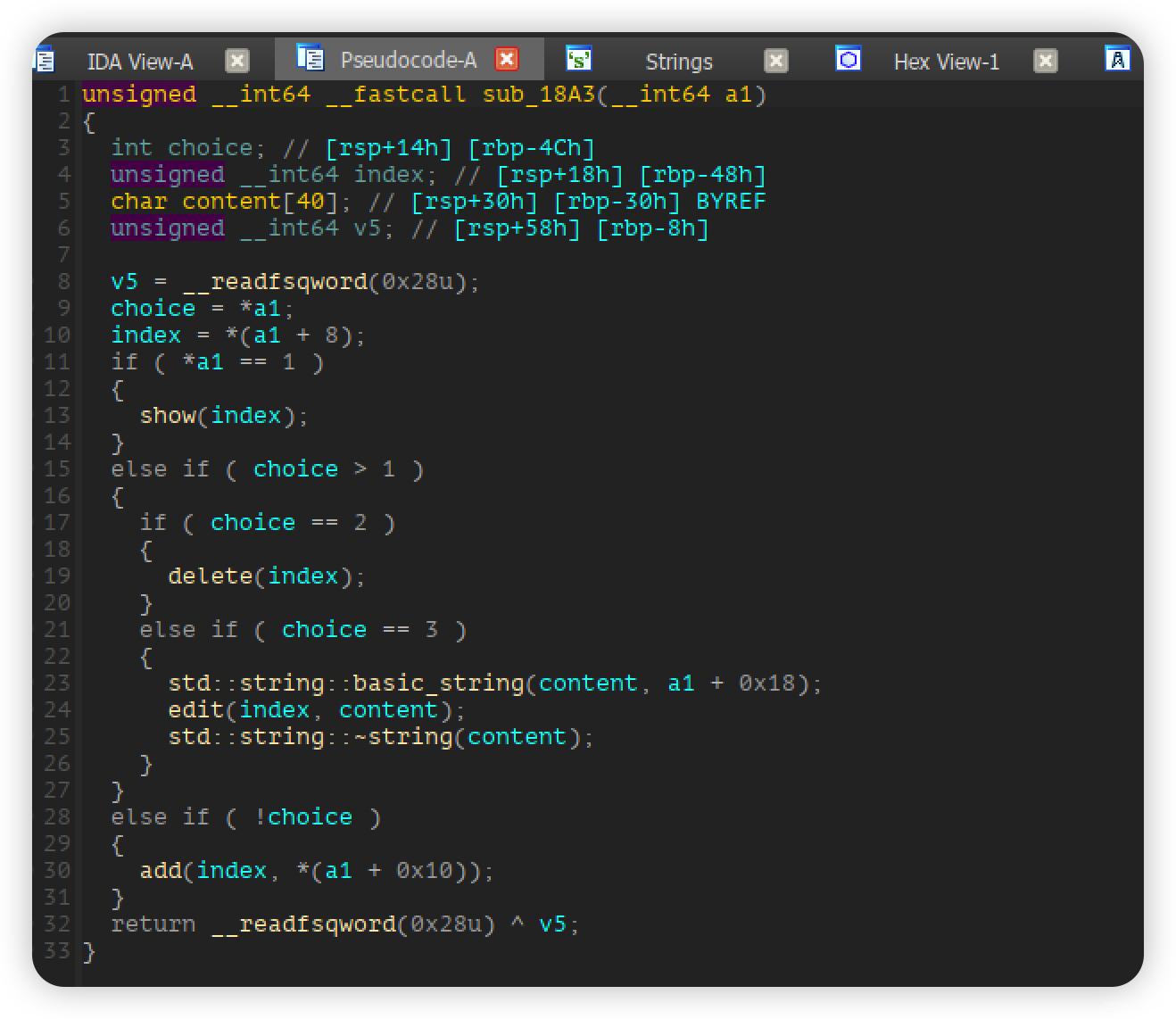Click the Pseudocode-A tab icon

click(x=310, y=59)
